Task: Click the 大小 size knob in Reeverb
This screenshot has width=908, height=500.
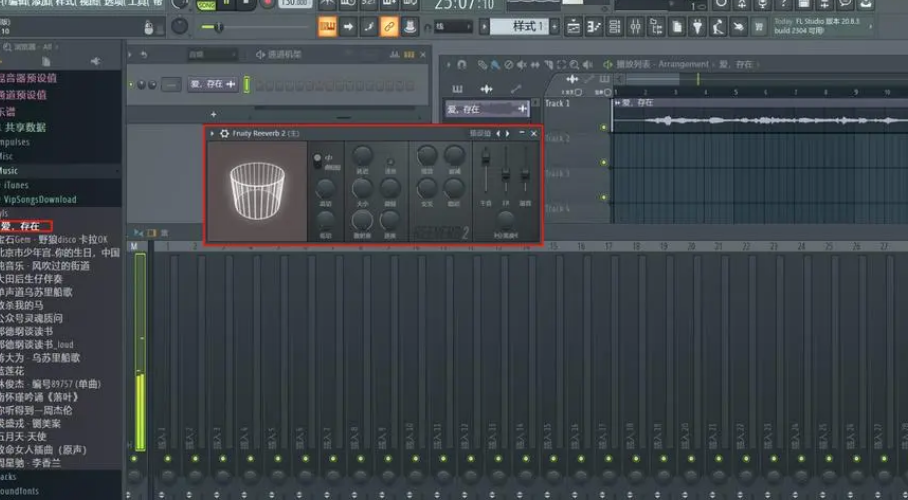Action: tap(362, 188)
